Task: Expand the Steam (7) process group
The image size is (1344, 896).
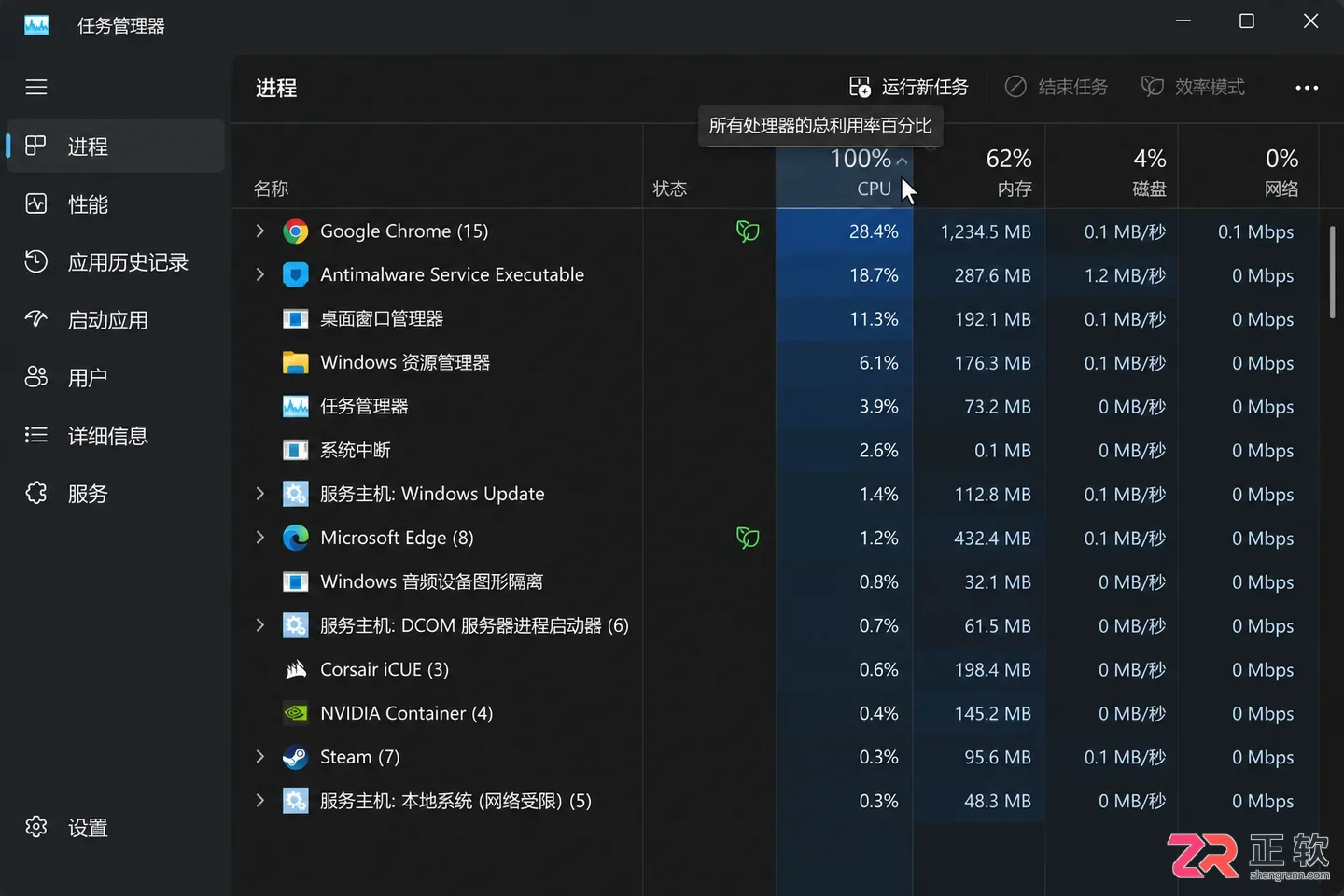Action: [260, 757]
